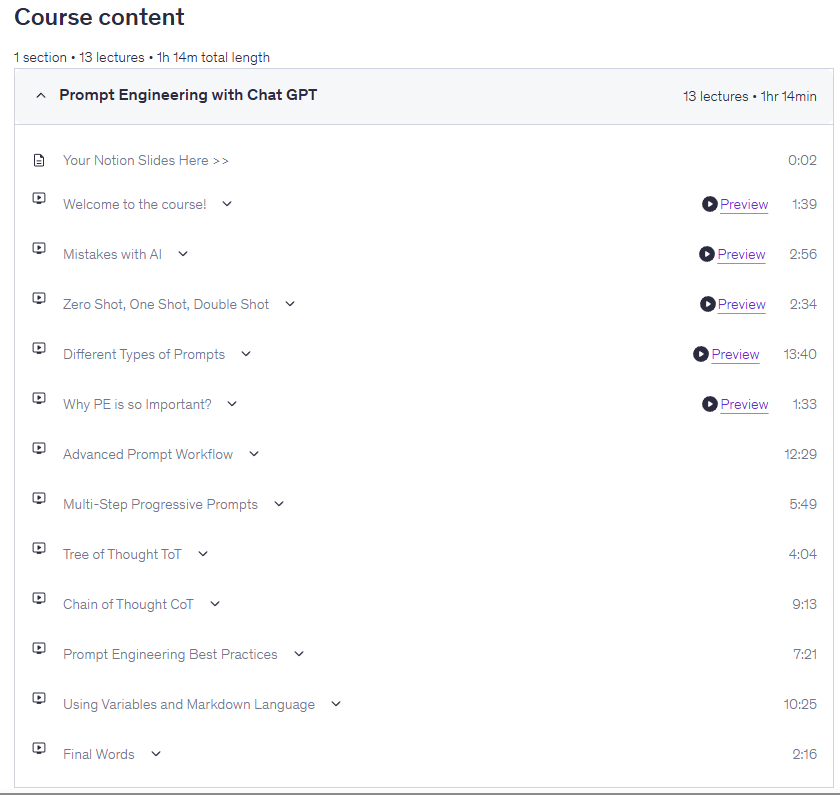The width and height of the screenshot is (840, 795).
Task: Click the video icon next to Why PE is so Important
Action: [x=39, y=398]
